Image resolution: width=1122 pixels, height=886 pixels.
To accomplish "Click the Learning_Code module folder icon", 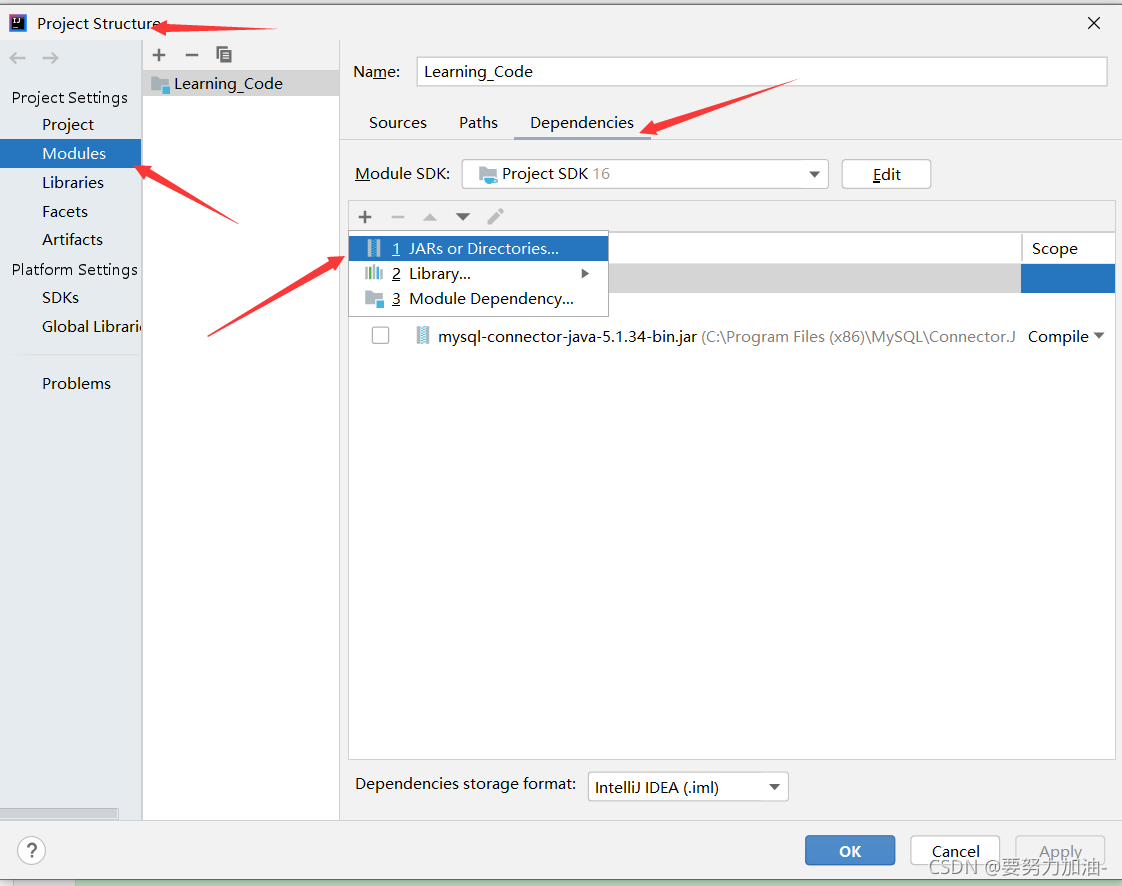I will pos(160,84).
